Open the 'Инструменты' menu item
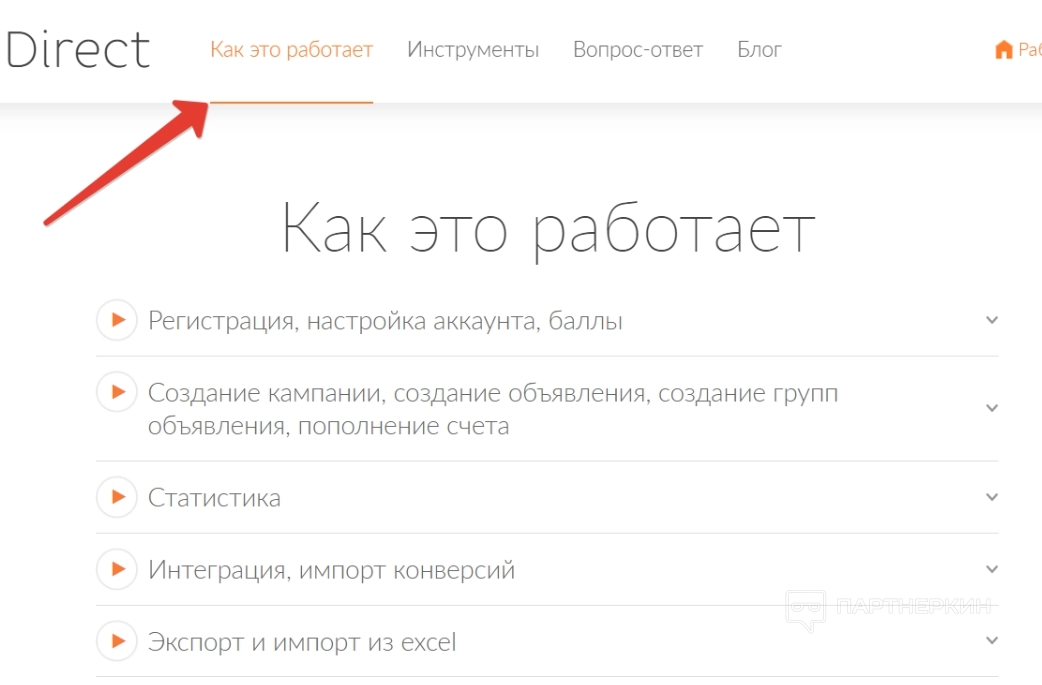 click(473, 50)
